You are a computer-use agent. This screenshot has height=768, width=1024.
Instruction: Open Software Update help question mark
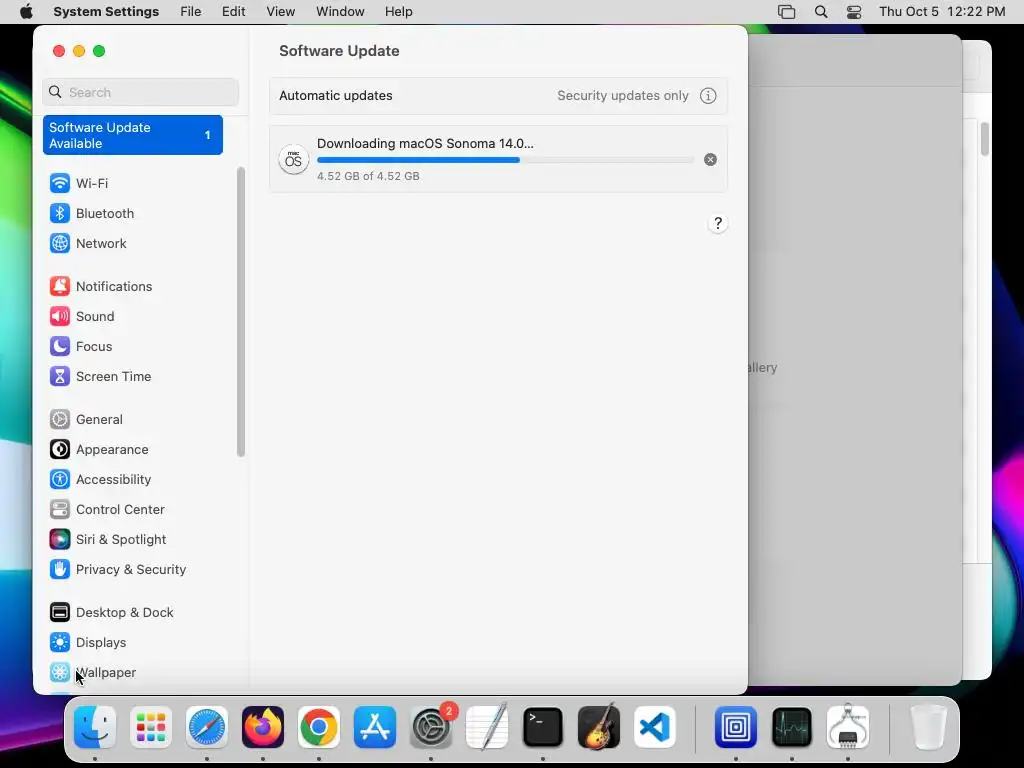[718, 224]
